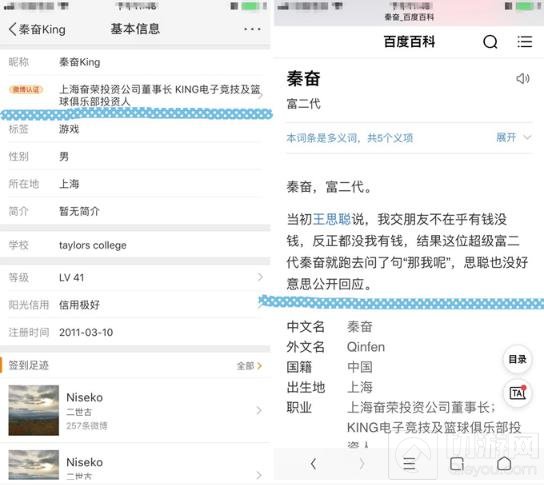The width and height of the screenshot is (544, 485).
Task: Tap the floating TA icon button
Action: [x=517, y=393]
